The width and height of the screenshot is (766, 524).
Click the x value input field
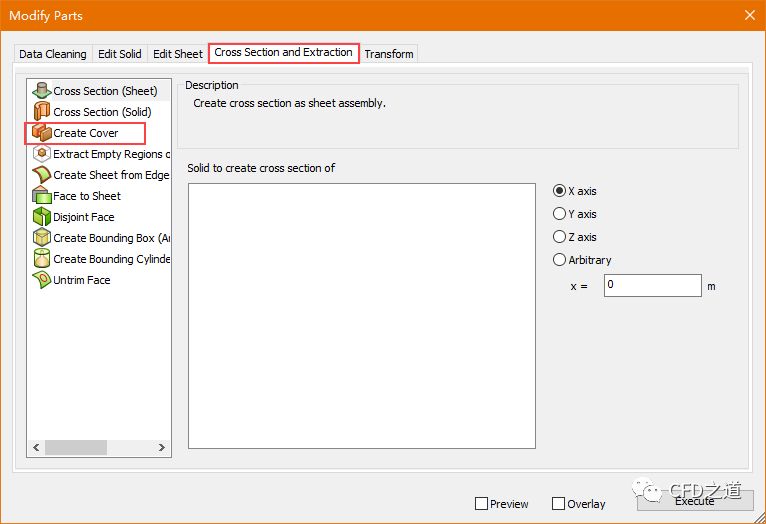click(652, 286)
